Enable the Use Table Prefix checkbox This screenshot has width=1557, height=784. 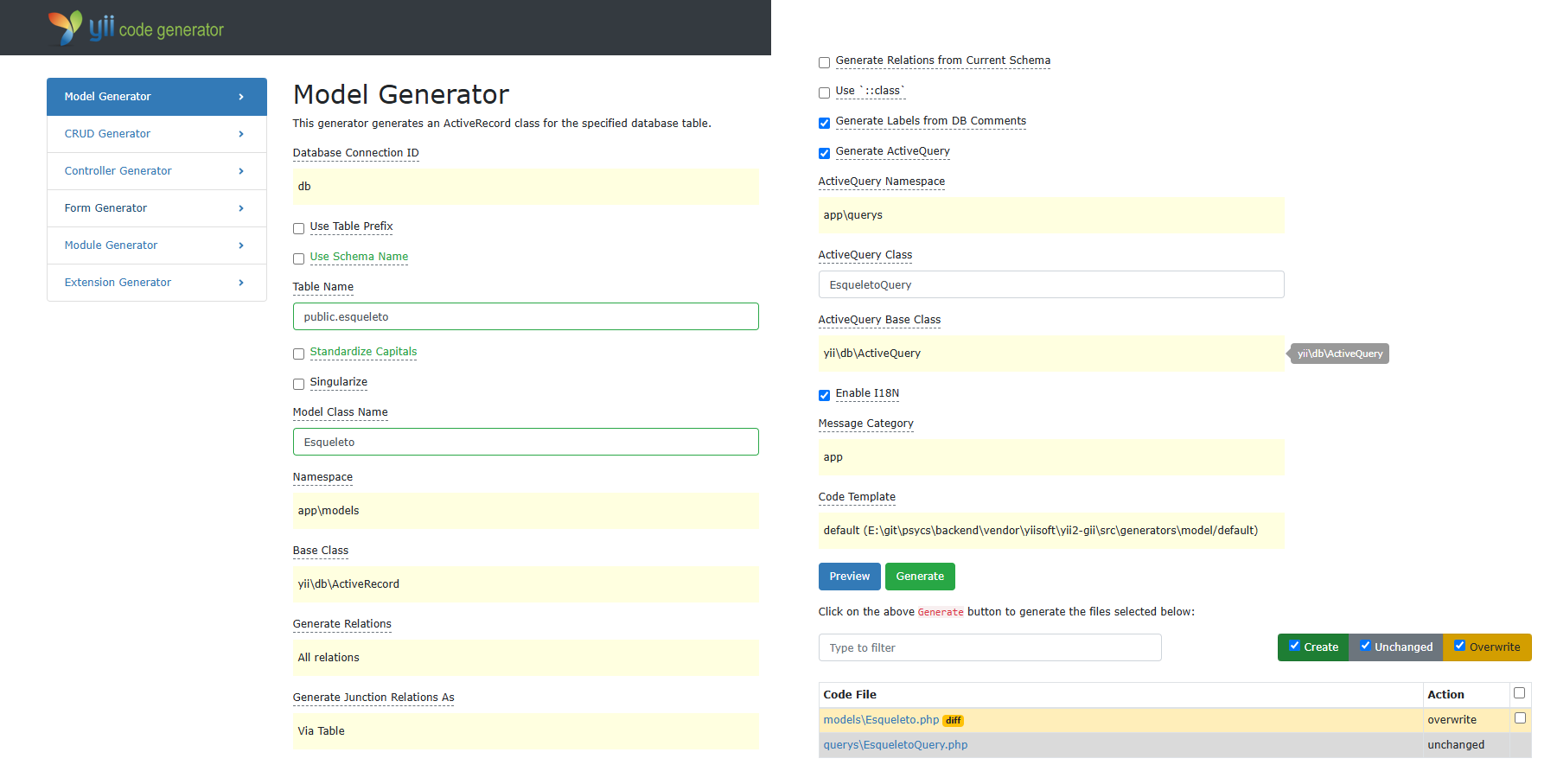[x=298, y=228]
